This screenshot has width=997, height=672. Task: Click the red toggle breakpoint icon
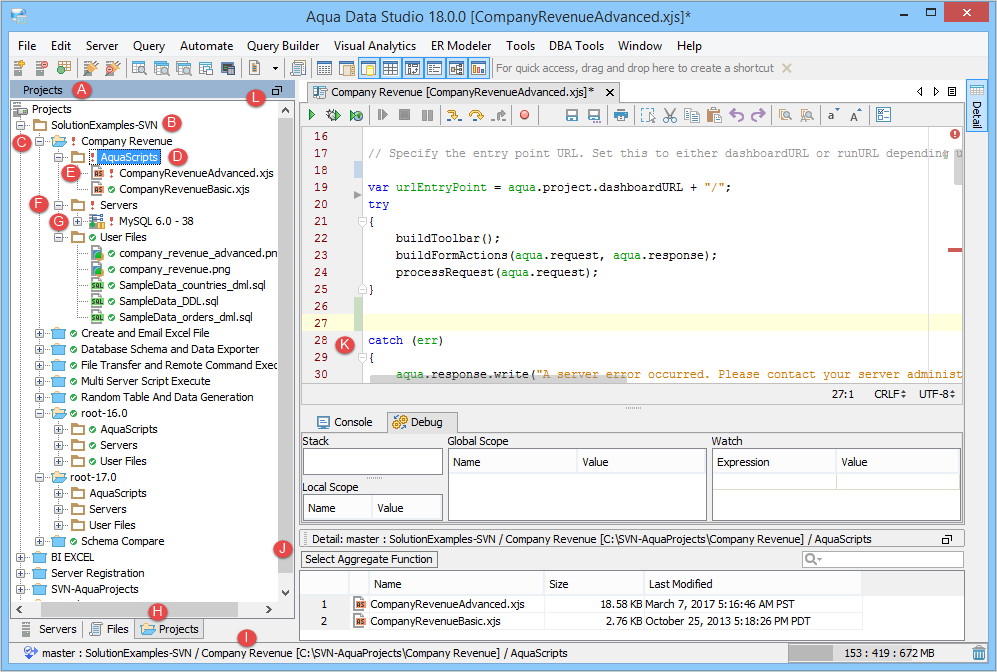[523, 116]
